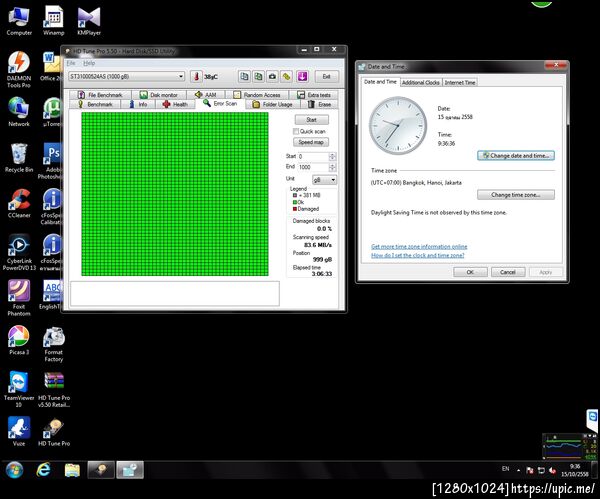Adjust the Start value spinner
Screen dimensions: 600x499
pos(332,156)
